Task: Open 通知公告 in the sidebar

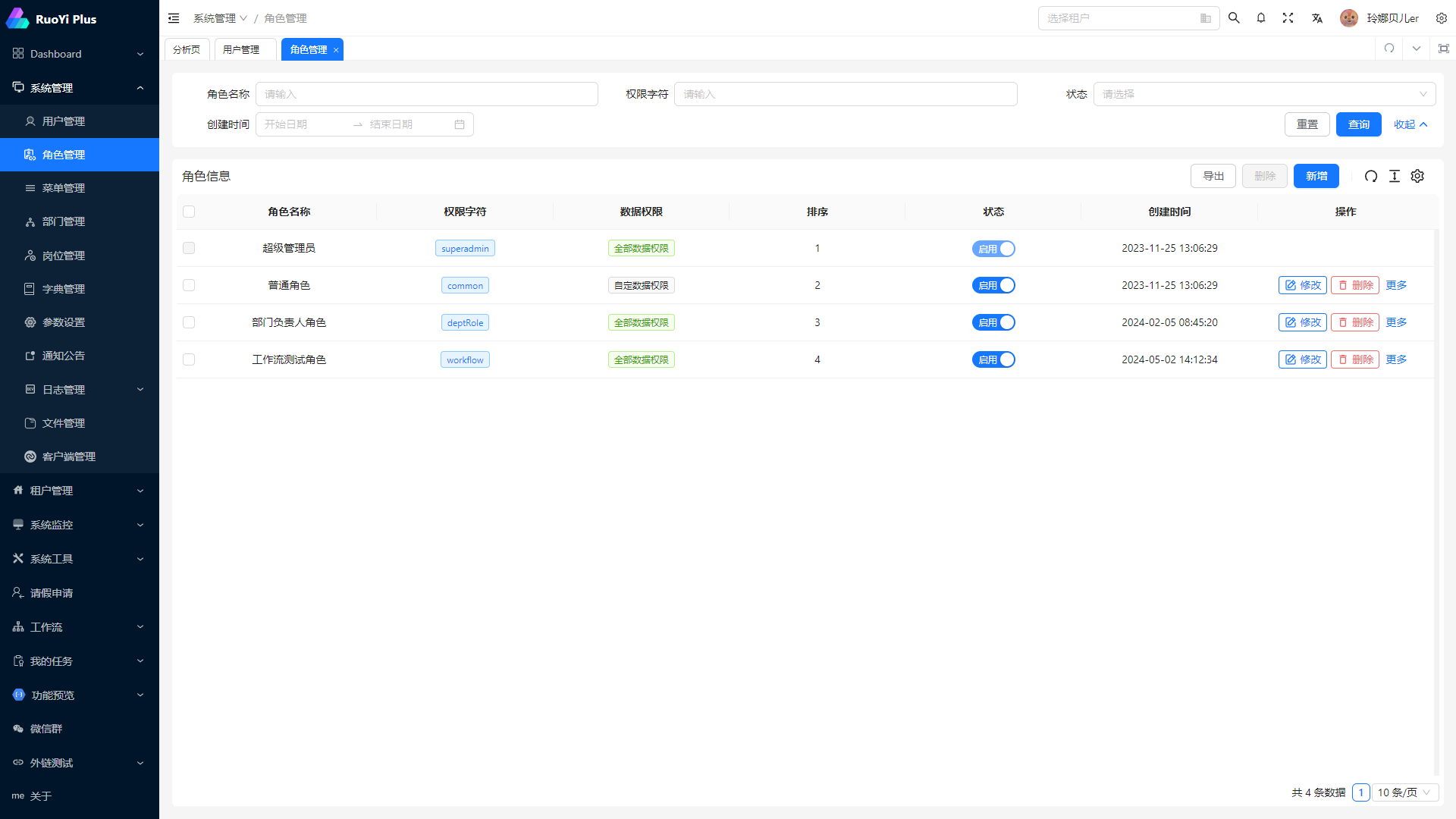Action: click(x=80, y=356)
